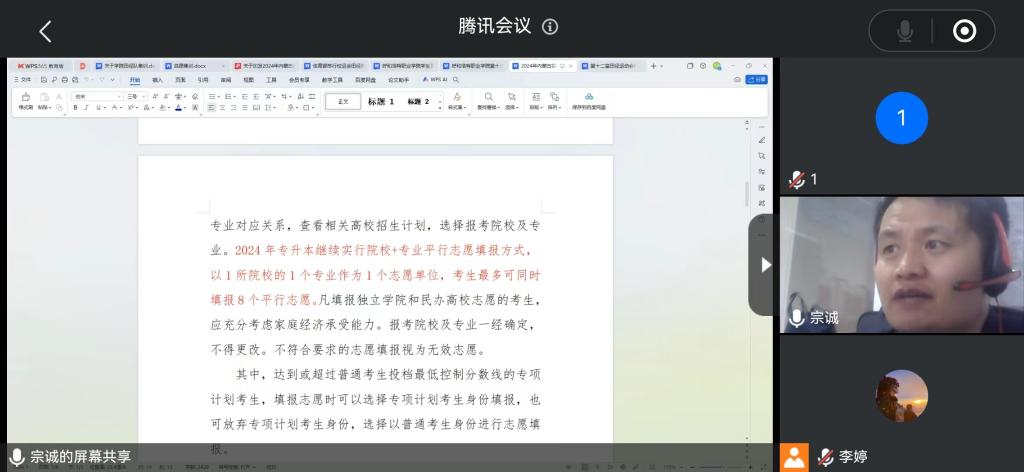Switch to the 插入 ribbon tab
The width and height of the screenshot is (1024, 472).
157,79
